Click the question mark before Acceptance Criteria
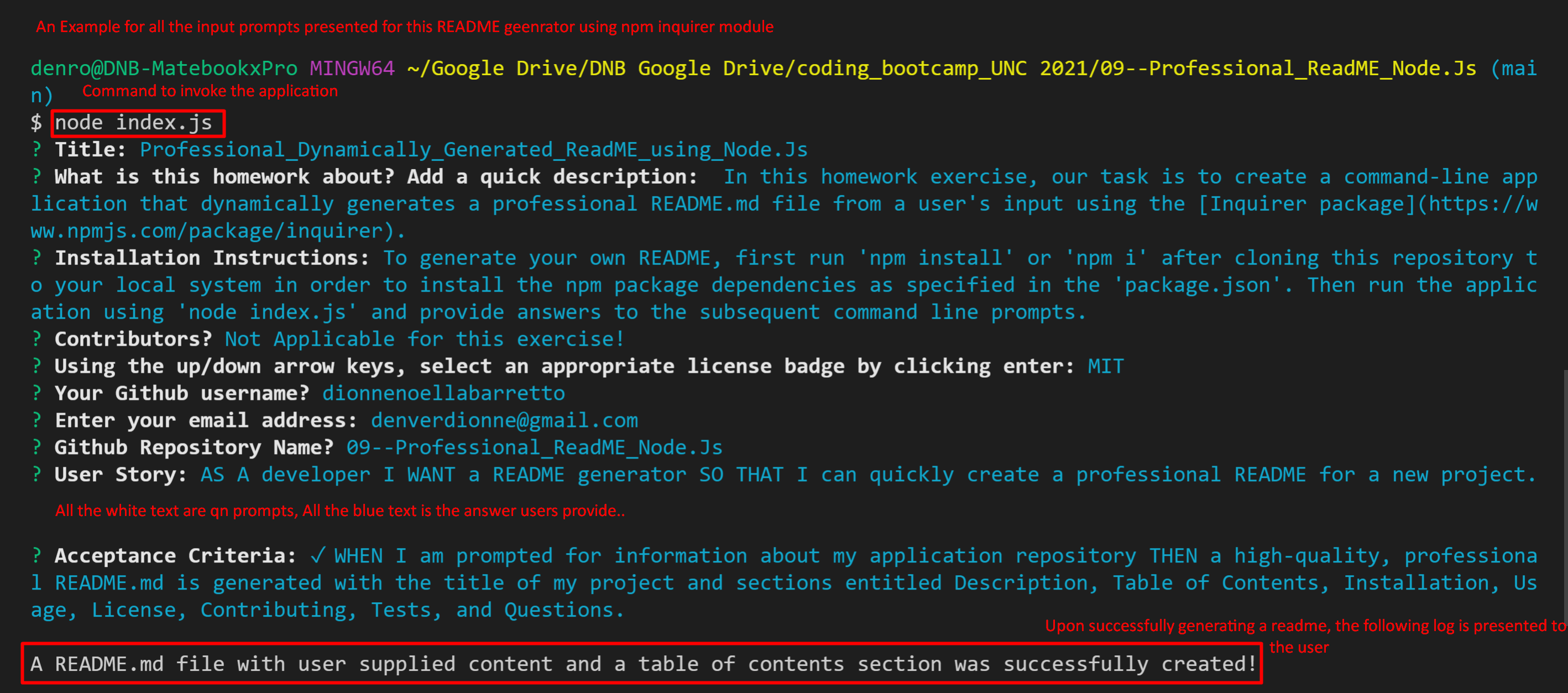 36,555
